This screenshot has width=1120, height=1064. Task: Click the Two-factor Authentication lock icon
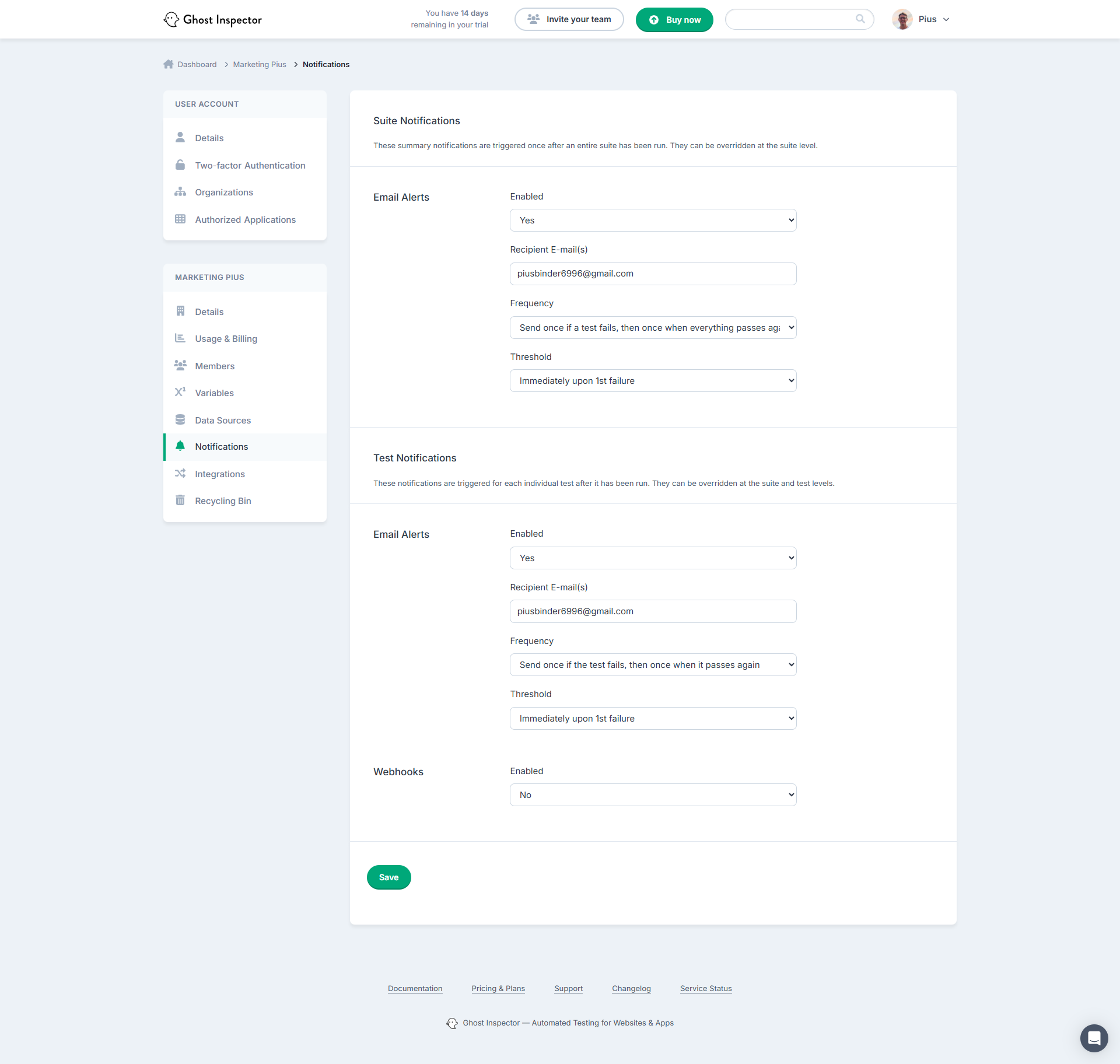coord(180,165)
